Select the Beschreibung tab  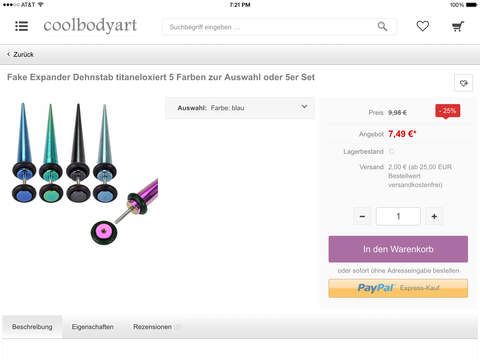(x=32, y=327)
